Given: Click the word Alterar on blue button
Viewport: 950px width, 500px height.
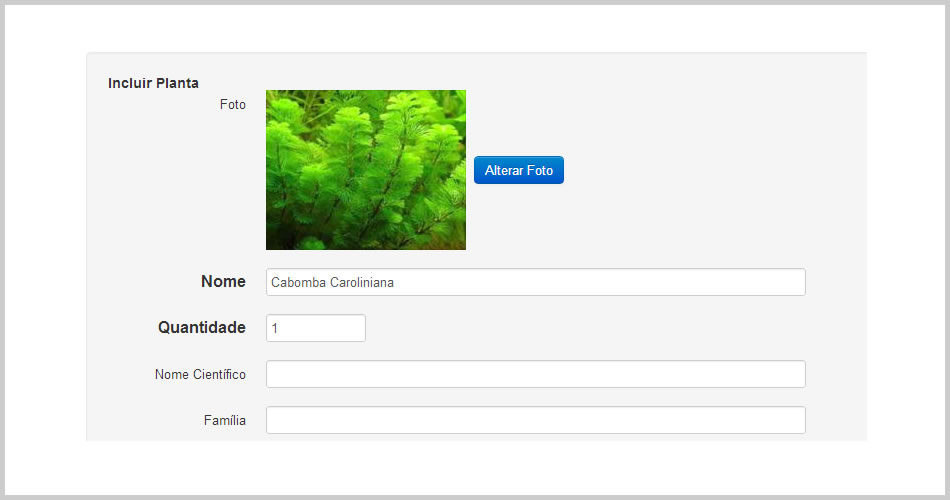Looking at the screenshot, I should 503,170.
